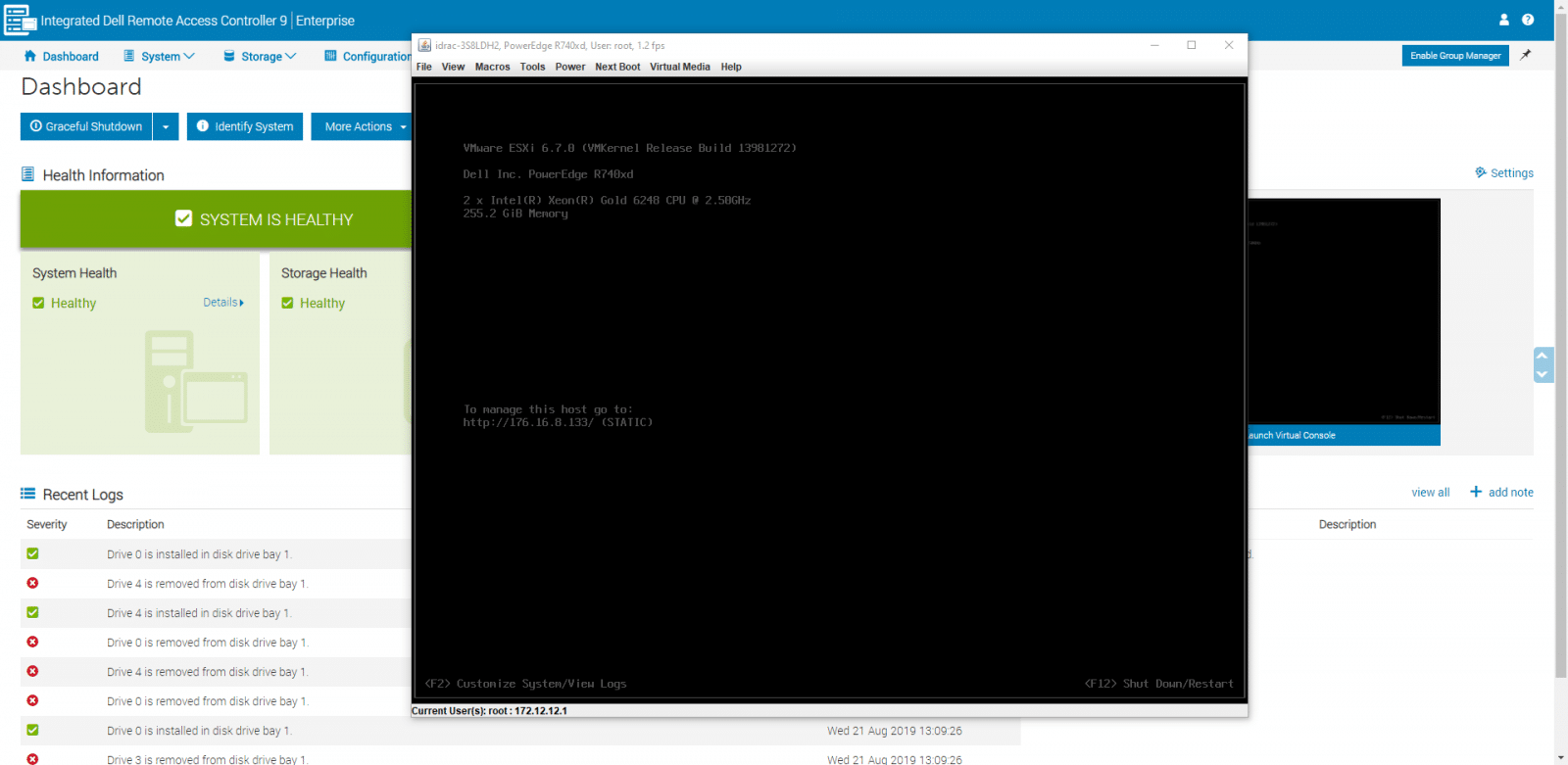Screen dimensions: 1568x765
Task: Click the Severity column header
Action: coord(47,524)
